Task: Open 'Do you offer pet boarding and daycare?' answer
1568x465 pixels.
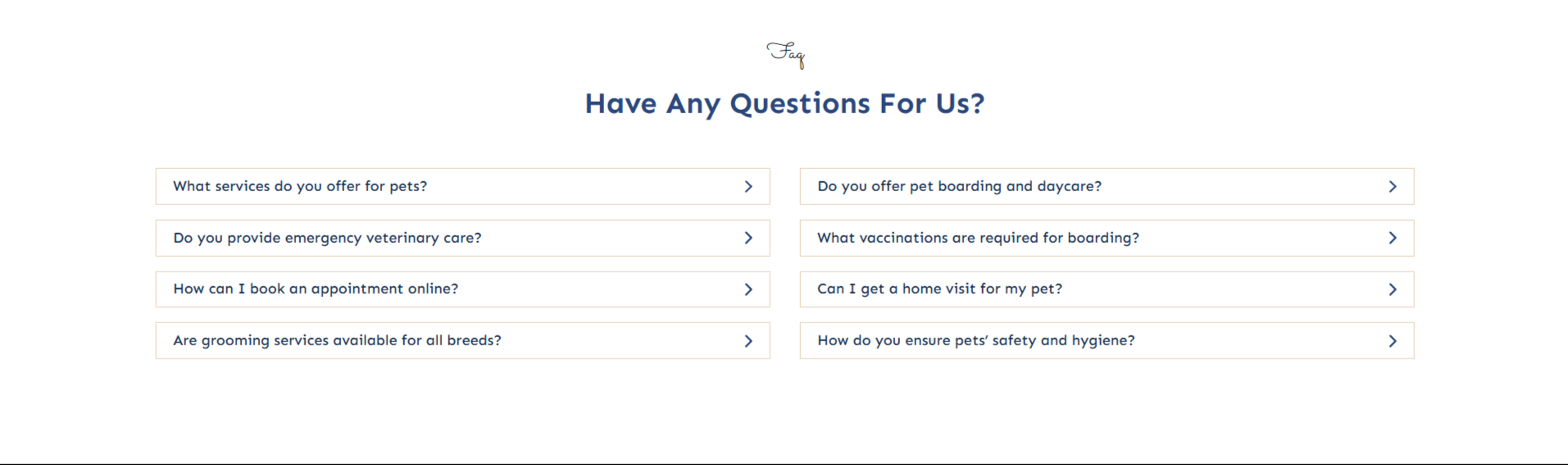Action: click(959, 186)
